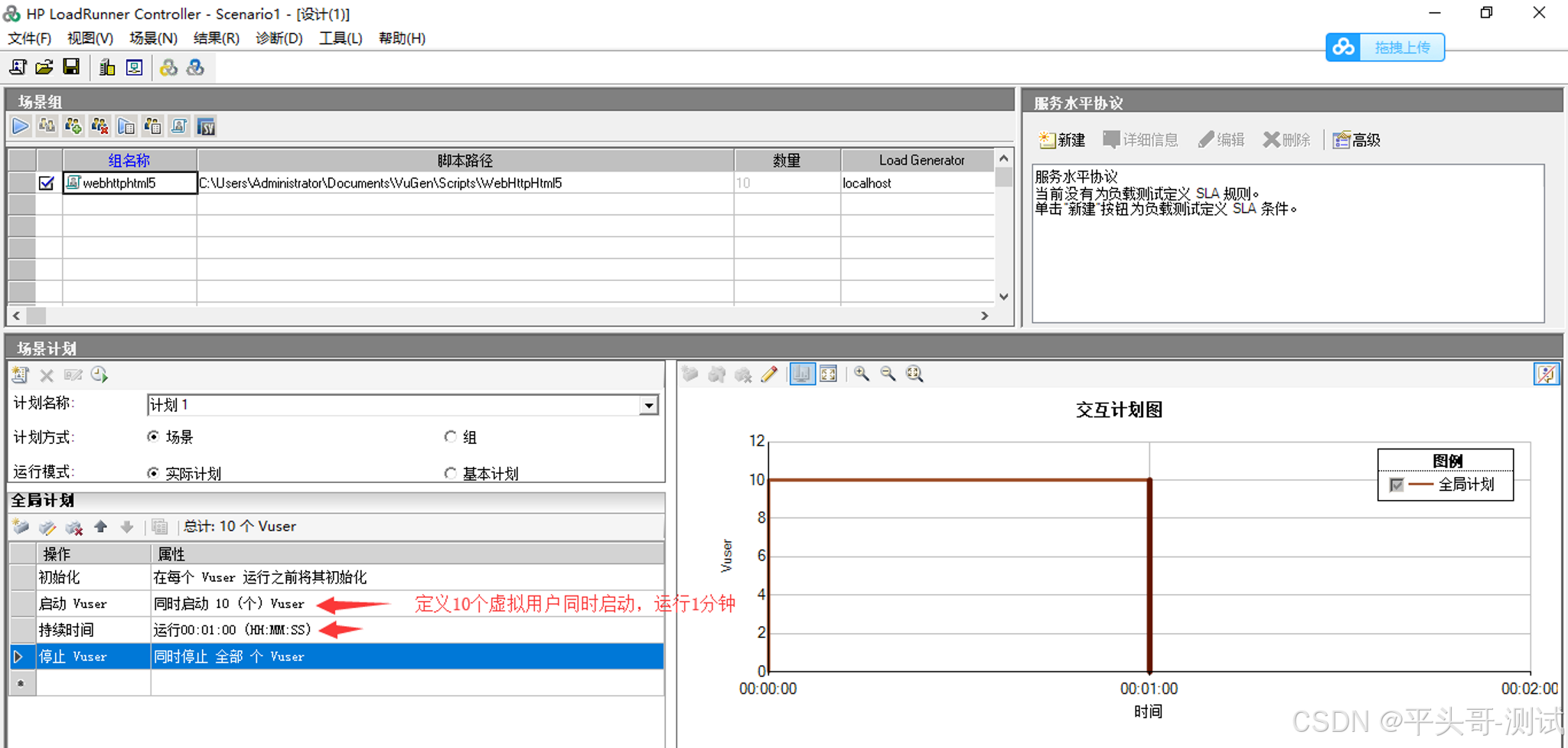Click 详细信息 in the SLA panel
The width and height of the screenshot is (1568, 748).
(x=1140, y=140)
